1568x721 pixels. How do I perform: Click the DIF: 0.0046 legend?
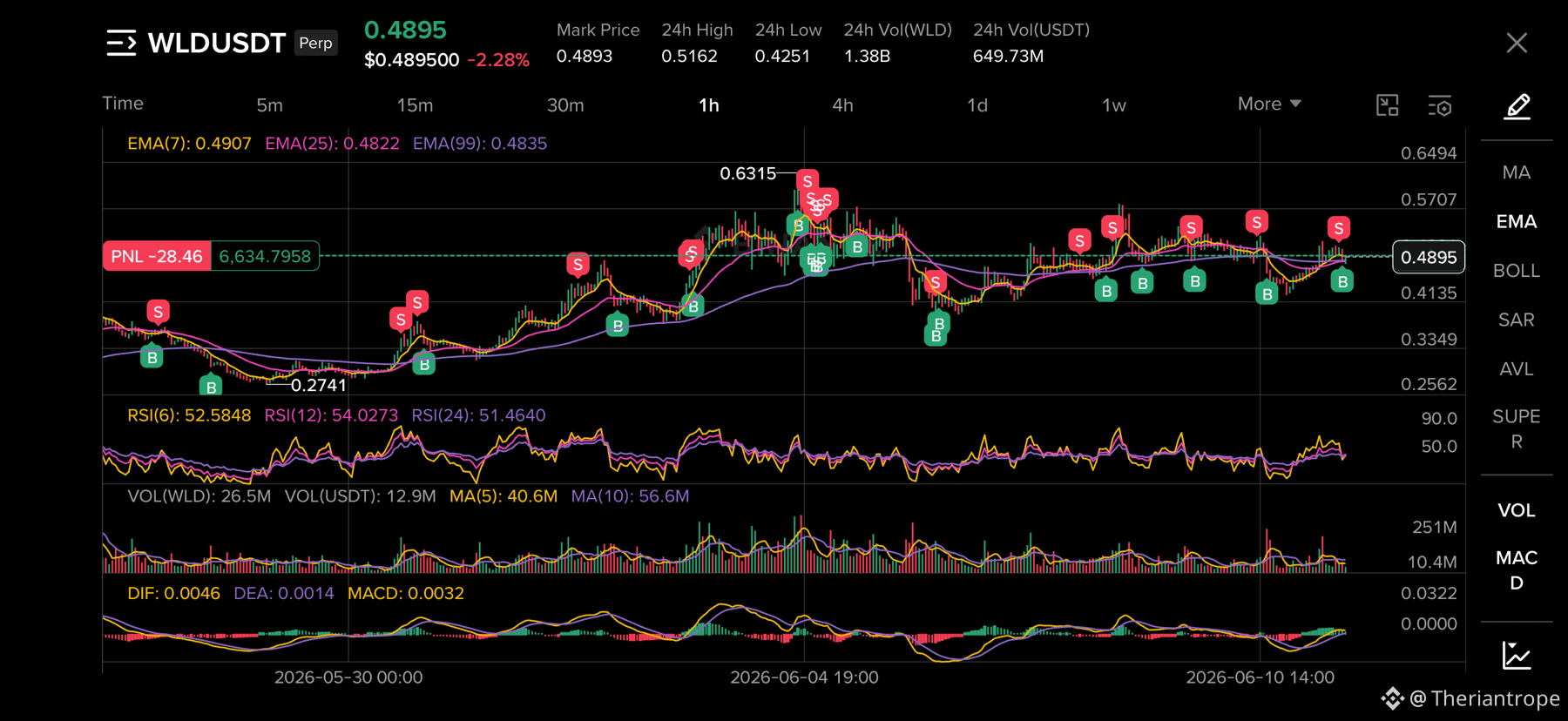(x=173, y=593)
